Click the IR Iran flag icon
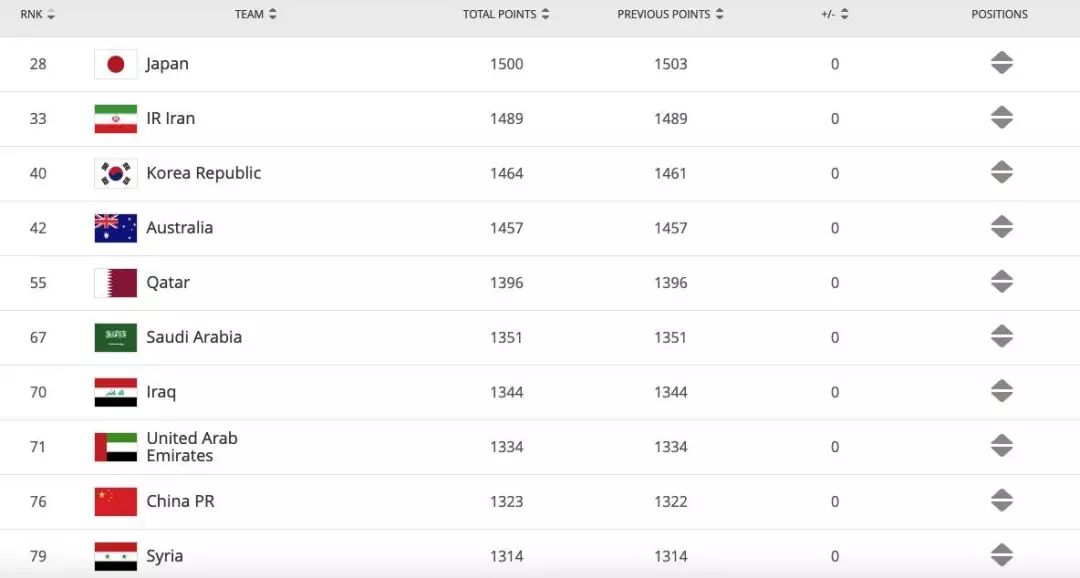This screenshot has width=1080, height=578. tap(116, 118)
